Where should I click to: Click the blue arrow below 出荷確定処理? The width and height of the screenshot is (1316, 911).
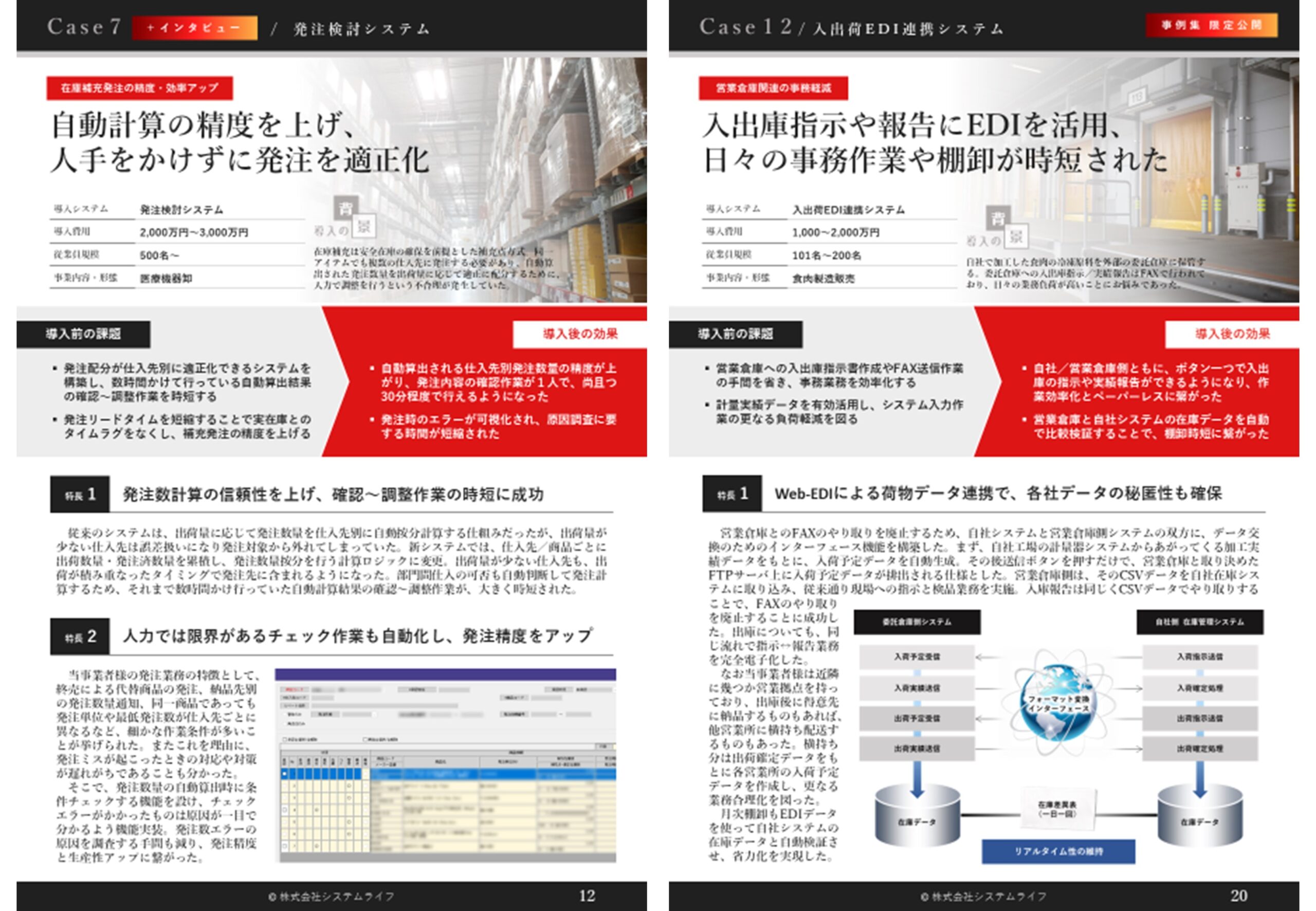point(1200,779)
